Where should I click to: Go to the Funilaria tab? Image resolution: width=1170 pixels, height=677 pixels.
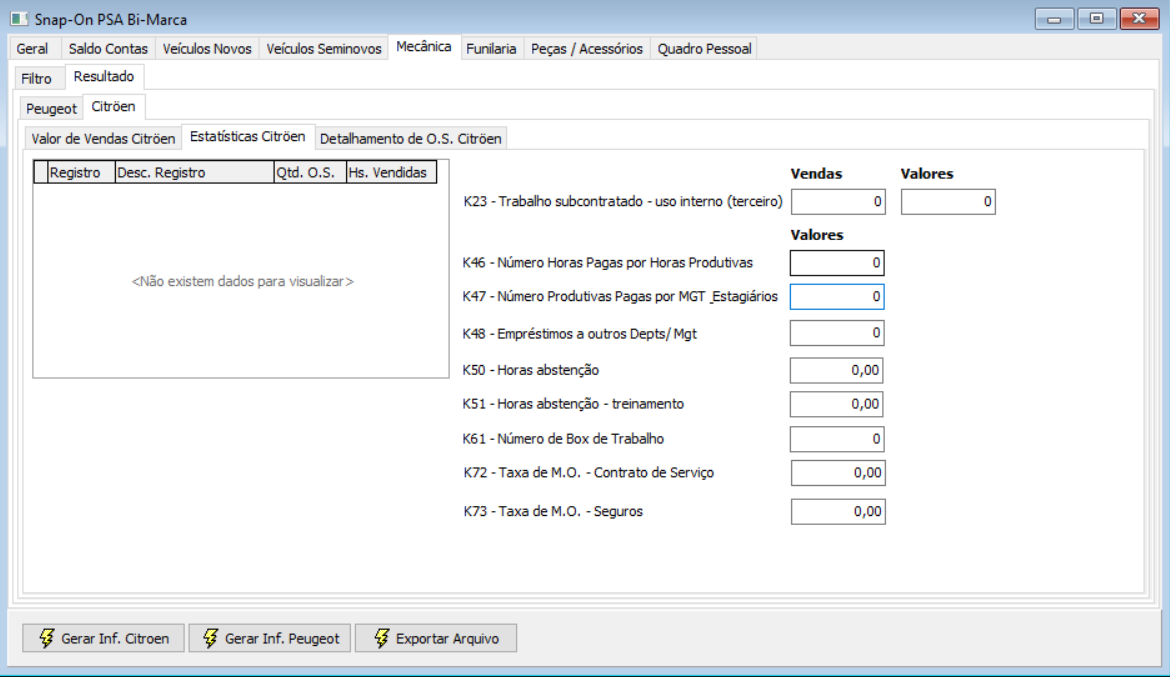pyautogui.click(x=491, y=49)
